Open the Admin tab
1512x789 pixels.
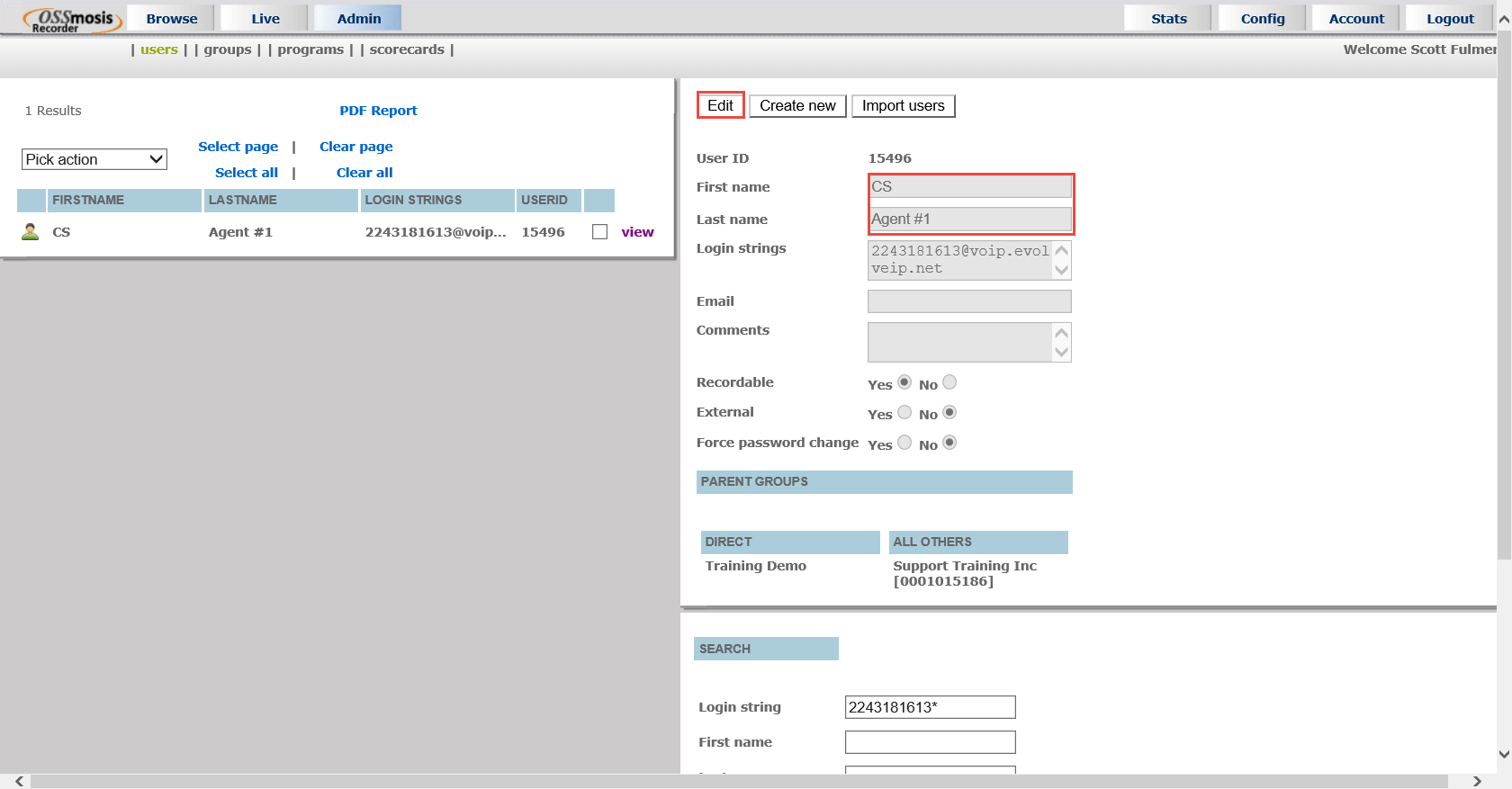pos(358,18)
